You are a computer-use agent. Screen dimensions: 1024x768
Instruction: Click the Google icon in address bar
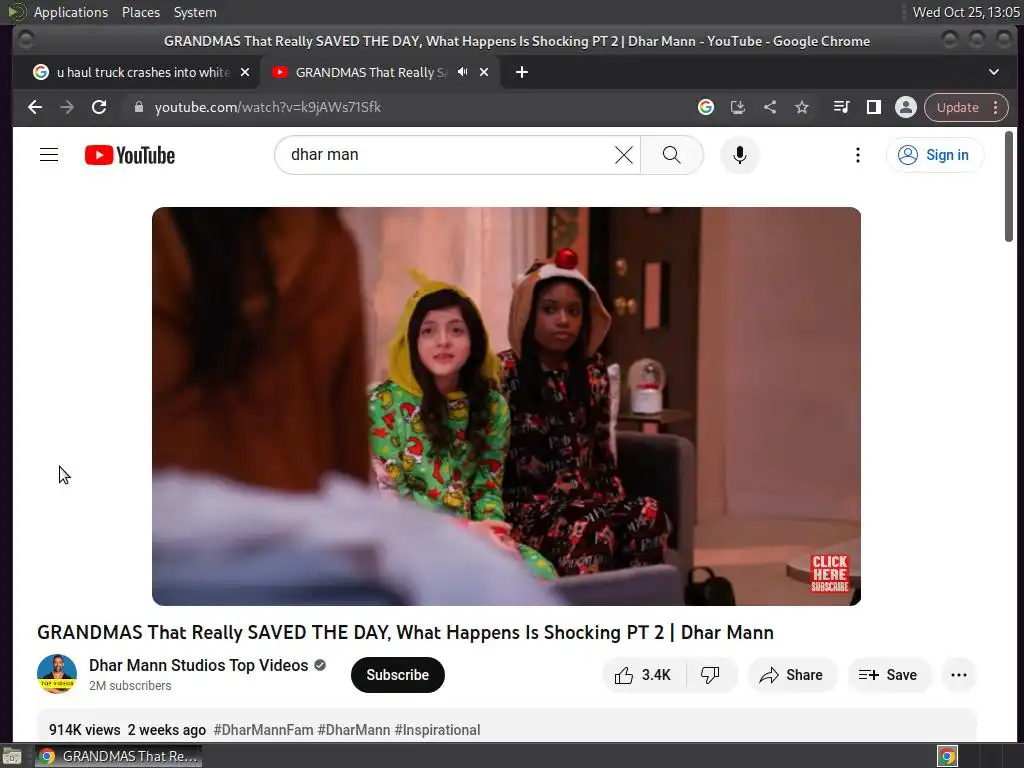point(705,107)
